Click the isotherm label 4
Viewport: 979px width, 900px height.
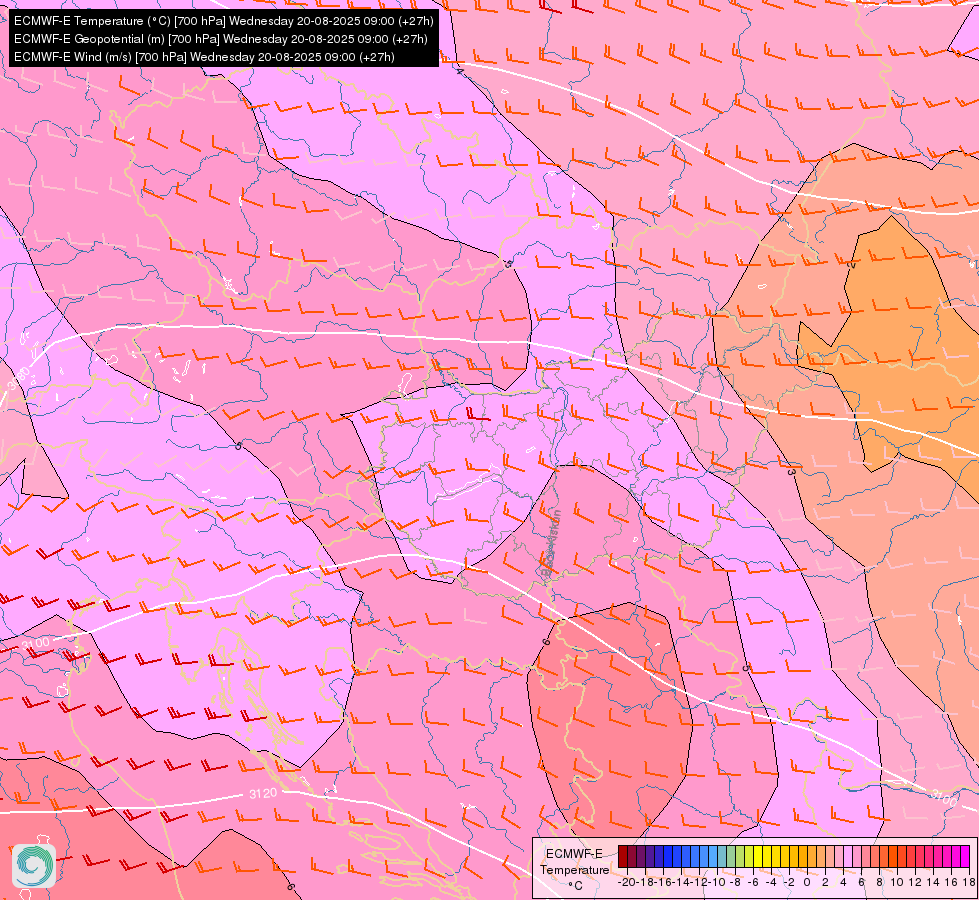tap(460, 70)
